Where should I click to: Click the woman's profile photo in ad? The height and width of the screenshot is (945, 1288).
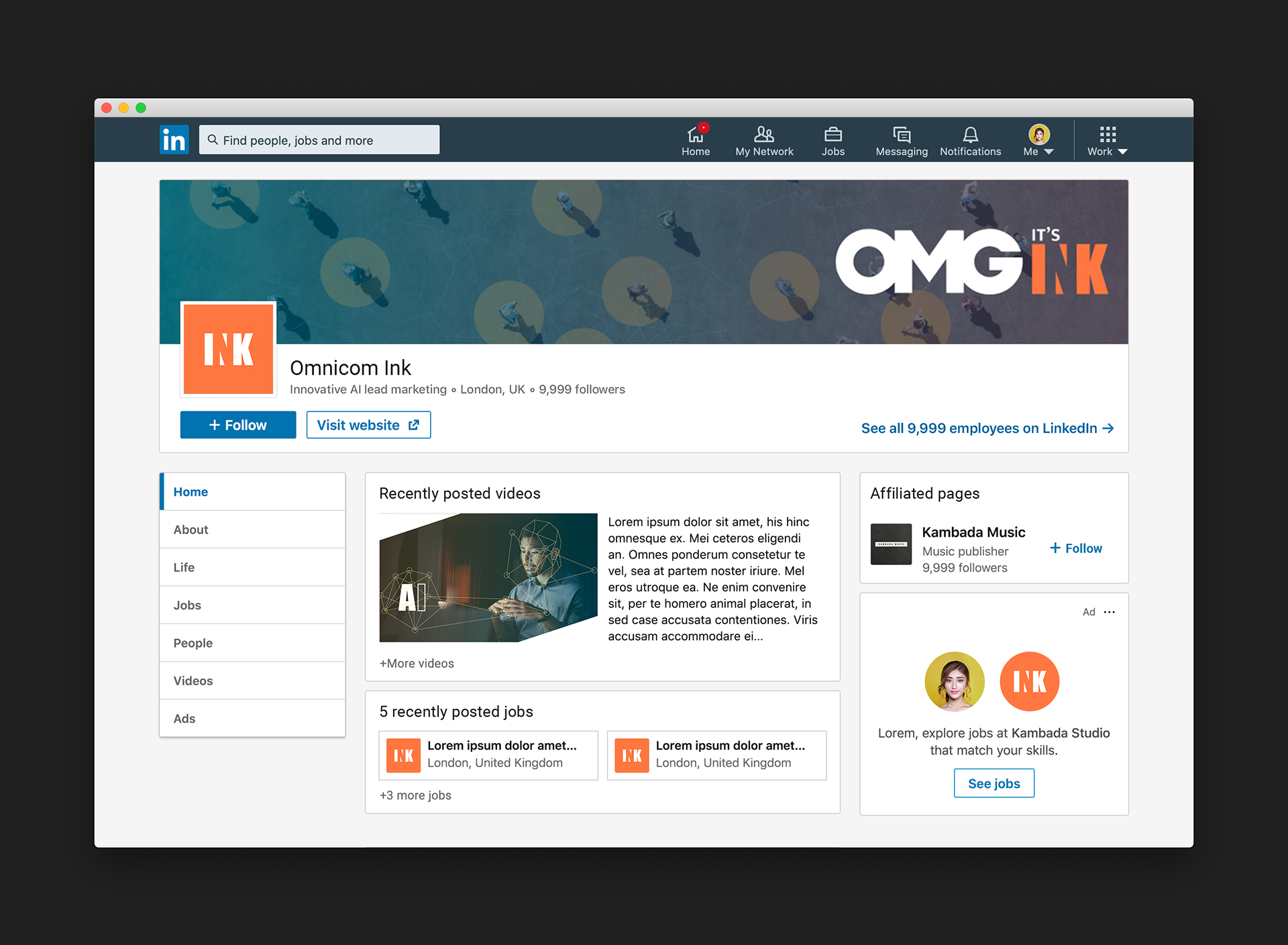tap(955, 681)
